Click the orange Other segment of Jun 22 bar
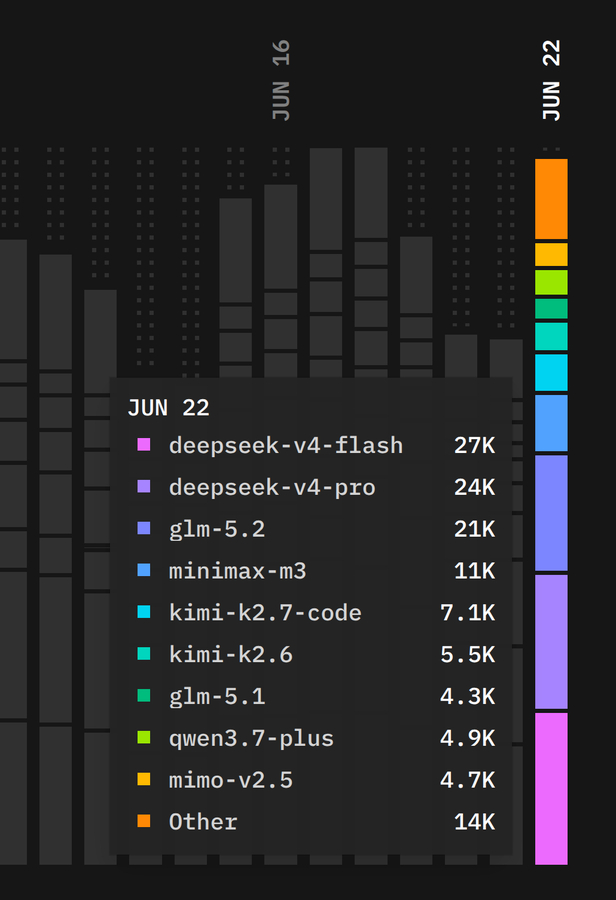 tap(551, 199)
